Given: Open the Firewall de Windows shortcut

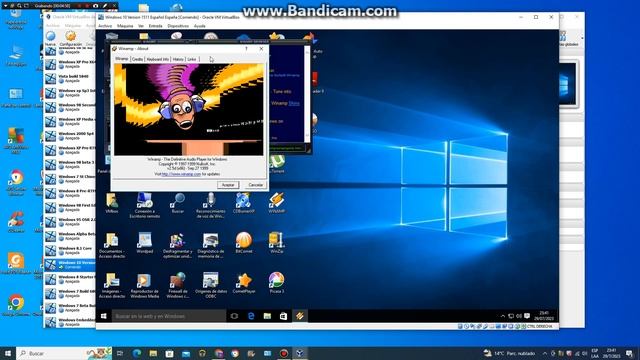Looking at the screenshot, I should pos(178,285).
